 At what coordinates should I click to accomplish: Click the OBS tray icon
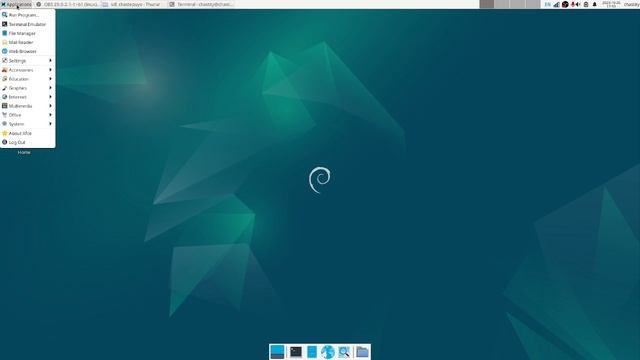click(x=565, y=4)
